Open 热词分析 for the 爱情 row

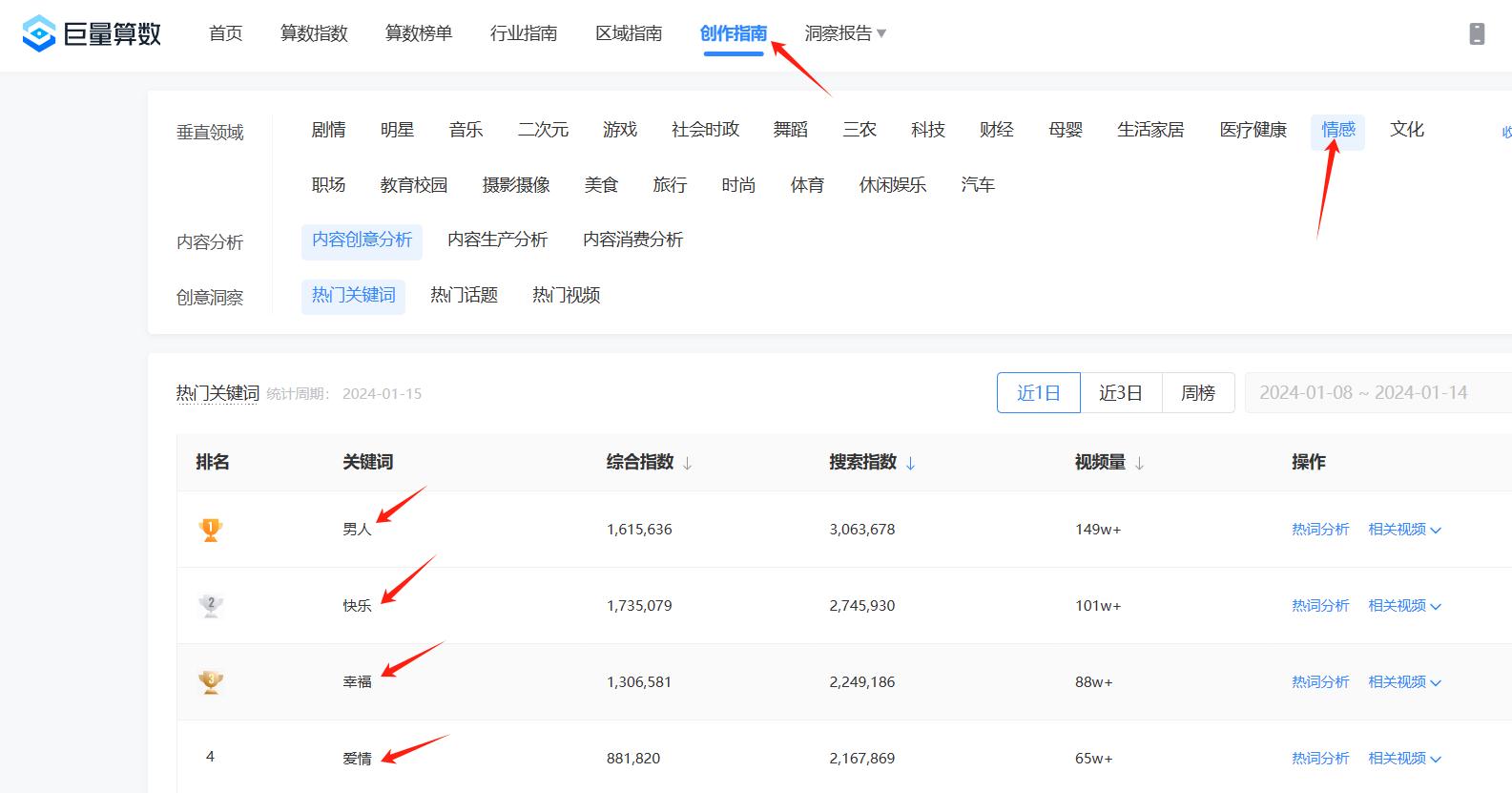pyautogui.click(x=1320, y=759)
